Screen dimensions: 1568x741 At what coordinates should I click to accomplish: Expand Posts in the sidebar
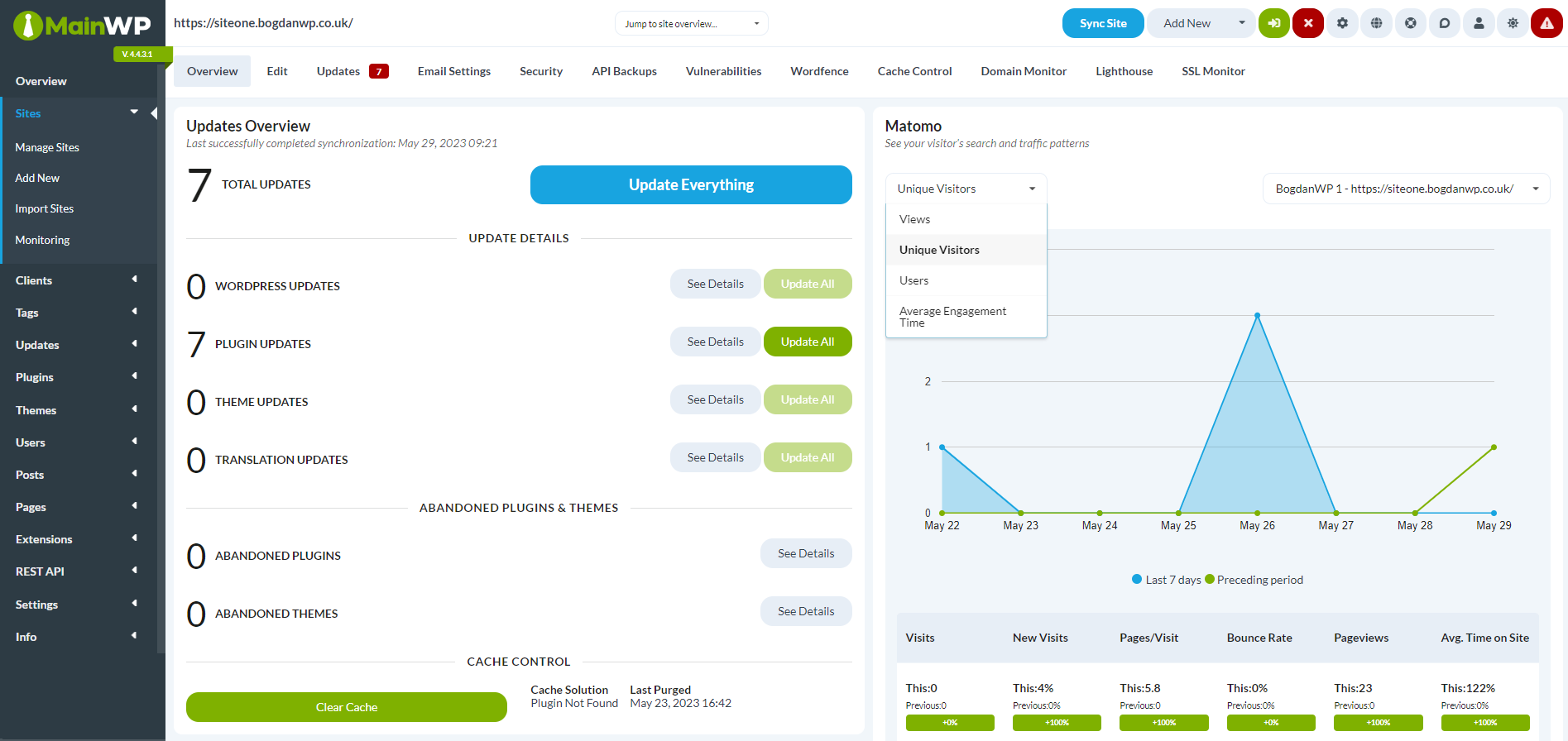pos(134,474)
